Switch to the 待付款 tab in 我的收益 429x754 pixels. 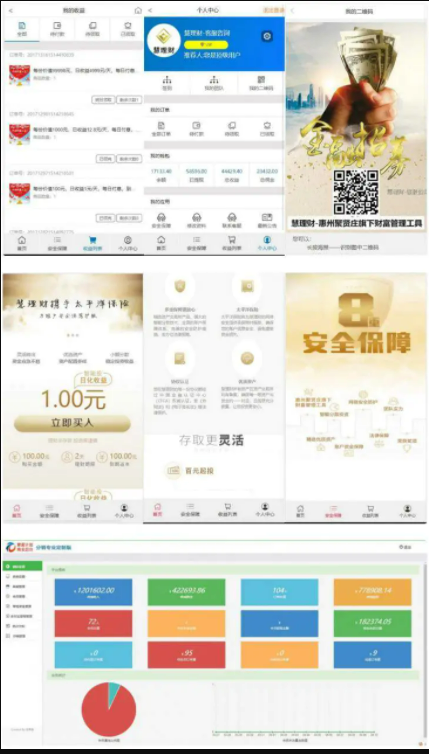57,29
